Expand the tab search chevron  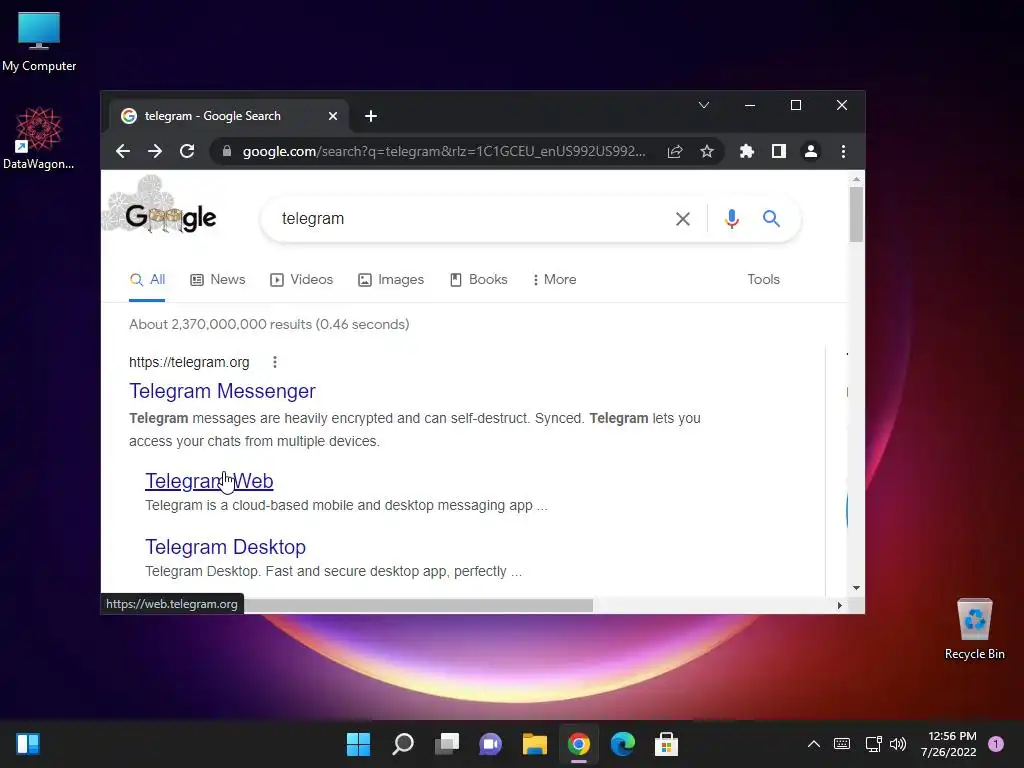pos(703,105)
